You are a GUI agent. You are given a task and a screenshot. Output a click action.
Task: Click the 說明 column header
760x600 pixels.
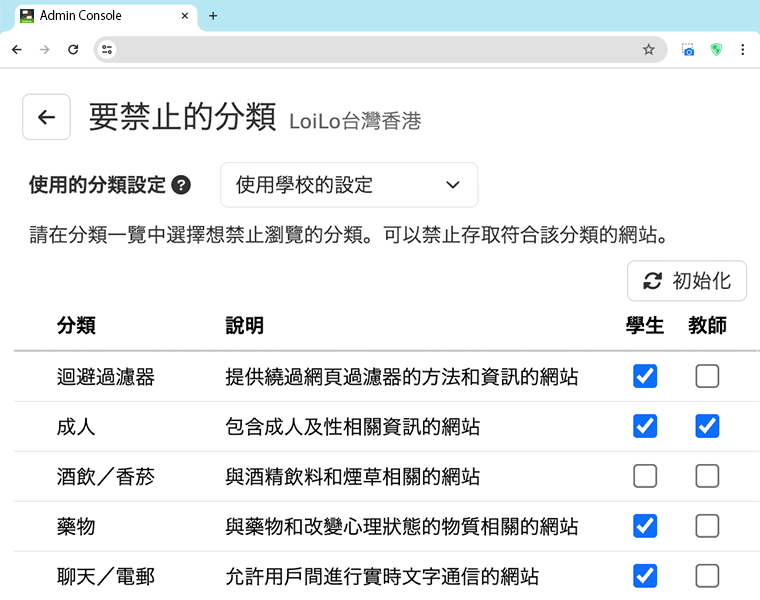(x=245, y=325)
